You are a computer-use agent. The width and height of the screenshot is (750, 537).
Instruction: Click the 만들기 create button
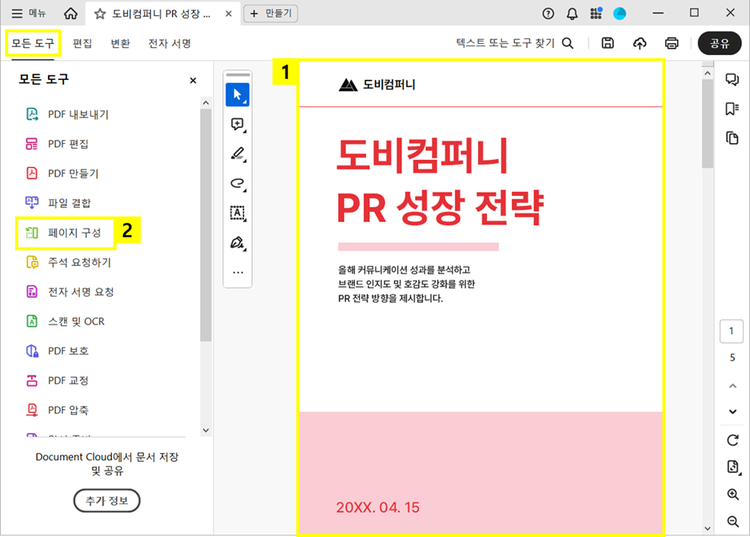click(x=271, y=13)
